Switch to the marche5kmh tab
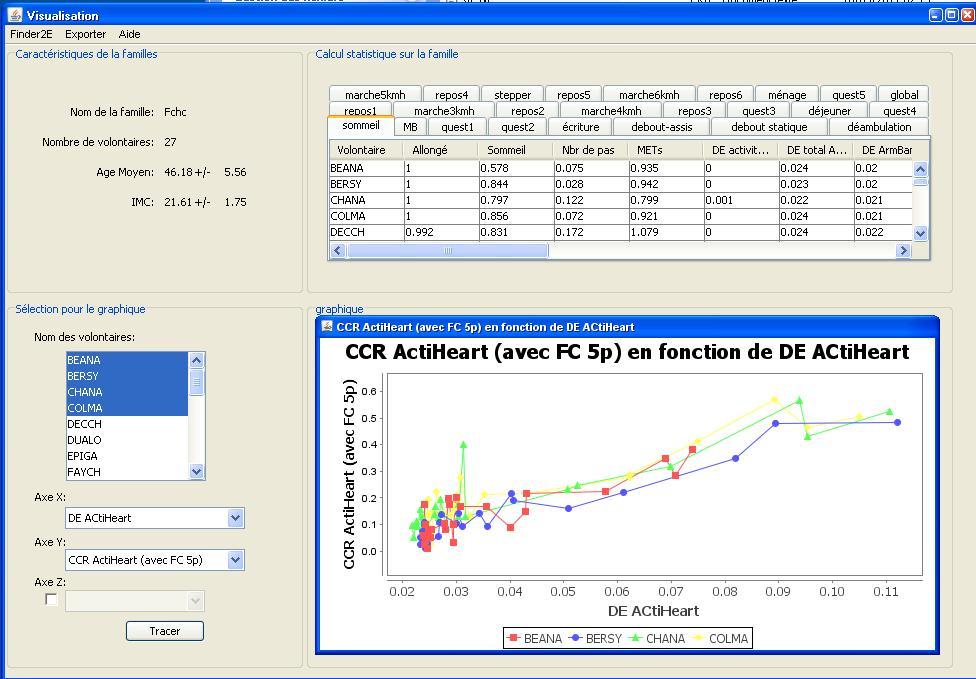 point(375,95)
